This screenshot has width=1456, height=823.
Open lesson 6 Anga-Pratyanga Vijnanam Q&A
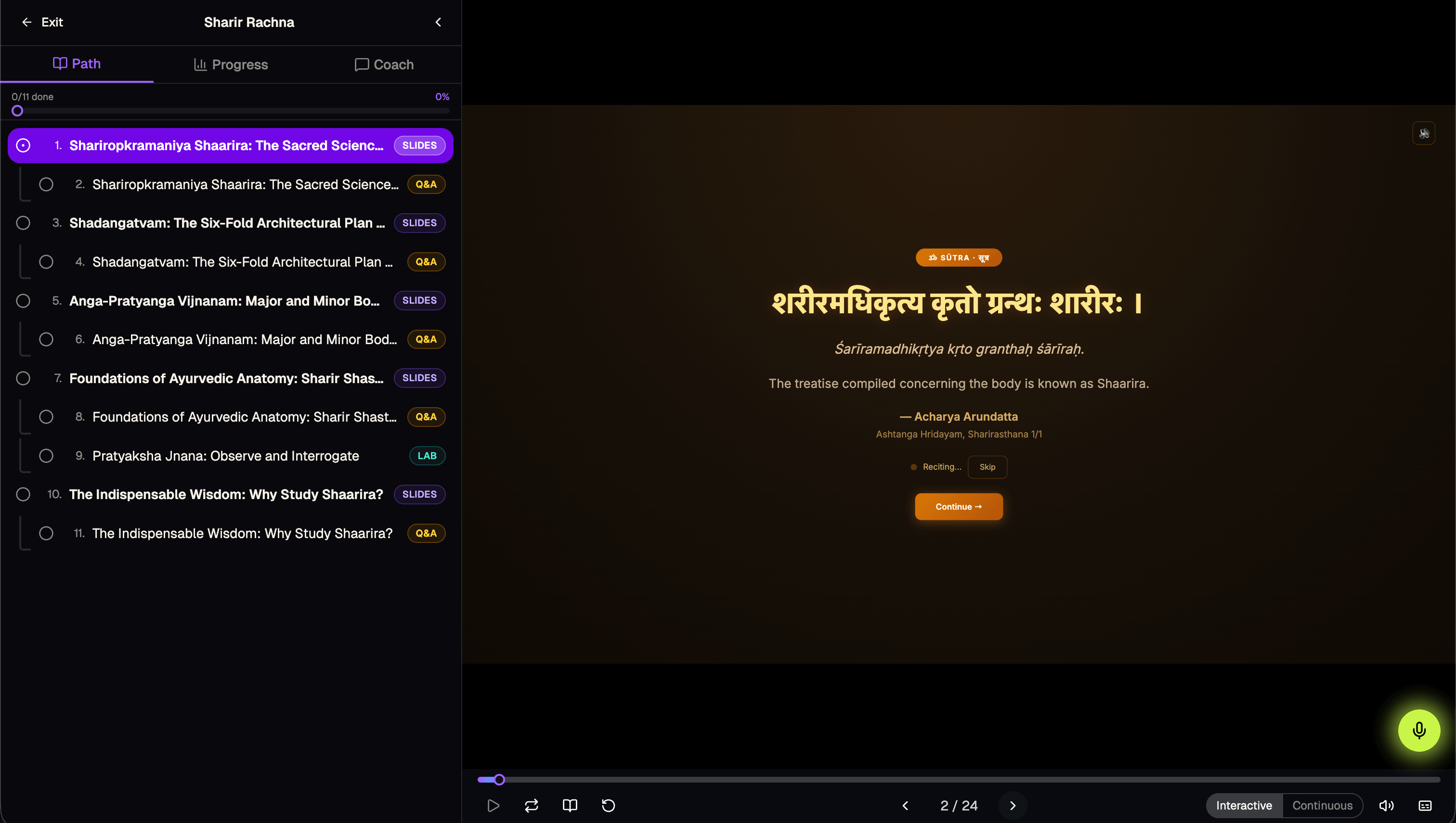coord(242,339)
